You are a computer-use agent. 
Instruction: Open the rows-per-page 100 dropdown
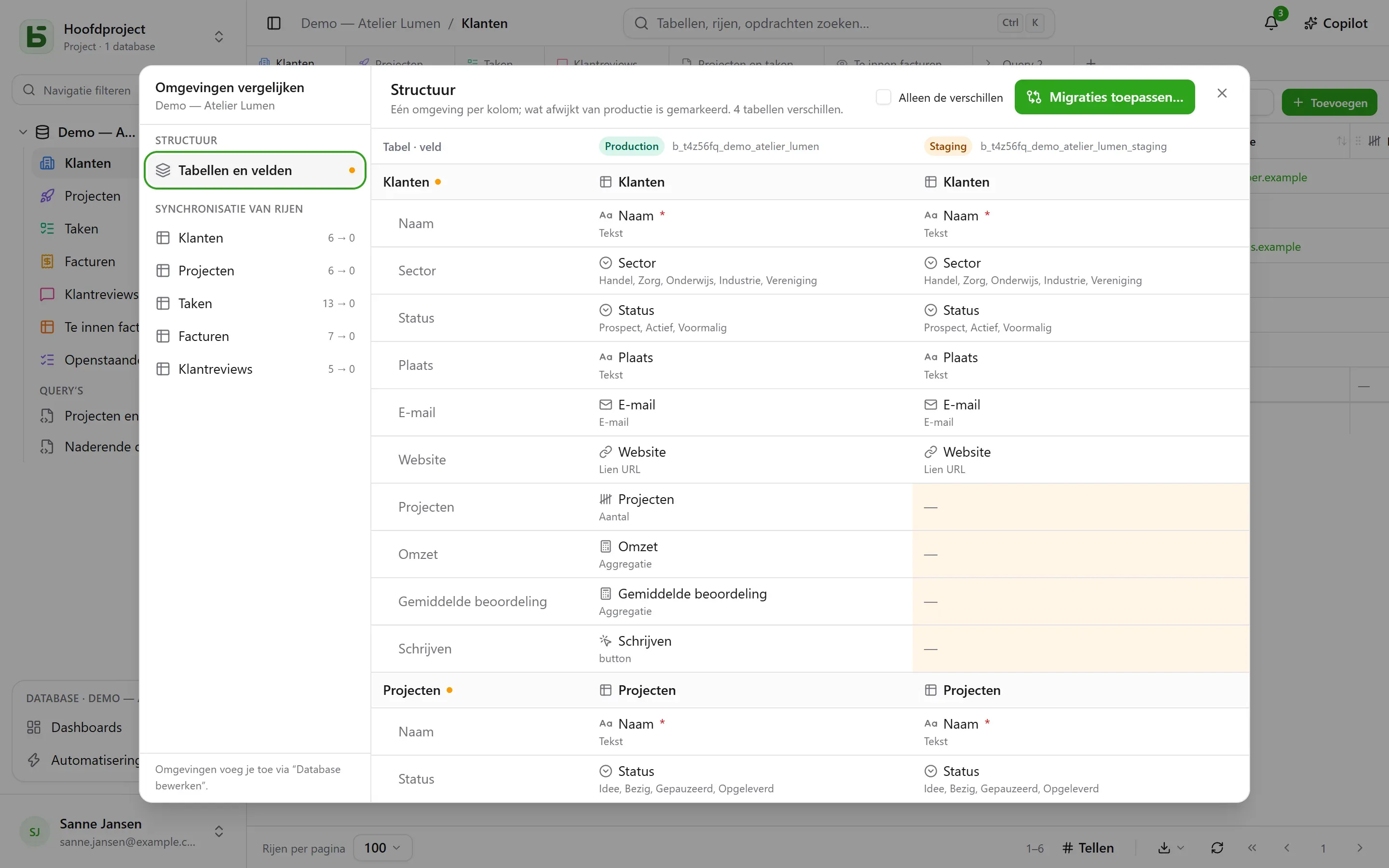click(x=382, y=848)
